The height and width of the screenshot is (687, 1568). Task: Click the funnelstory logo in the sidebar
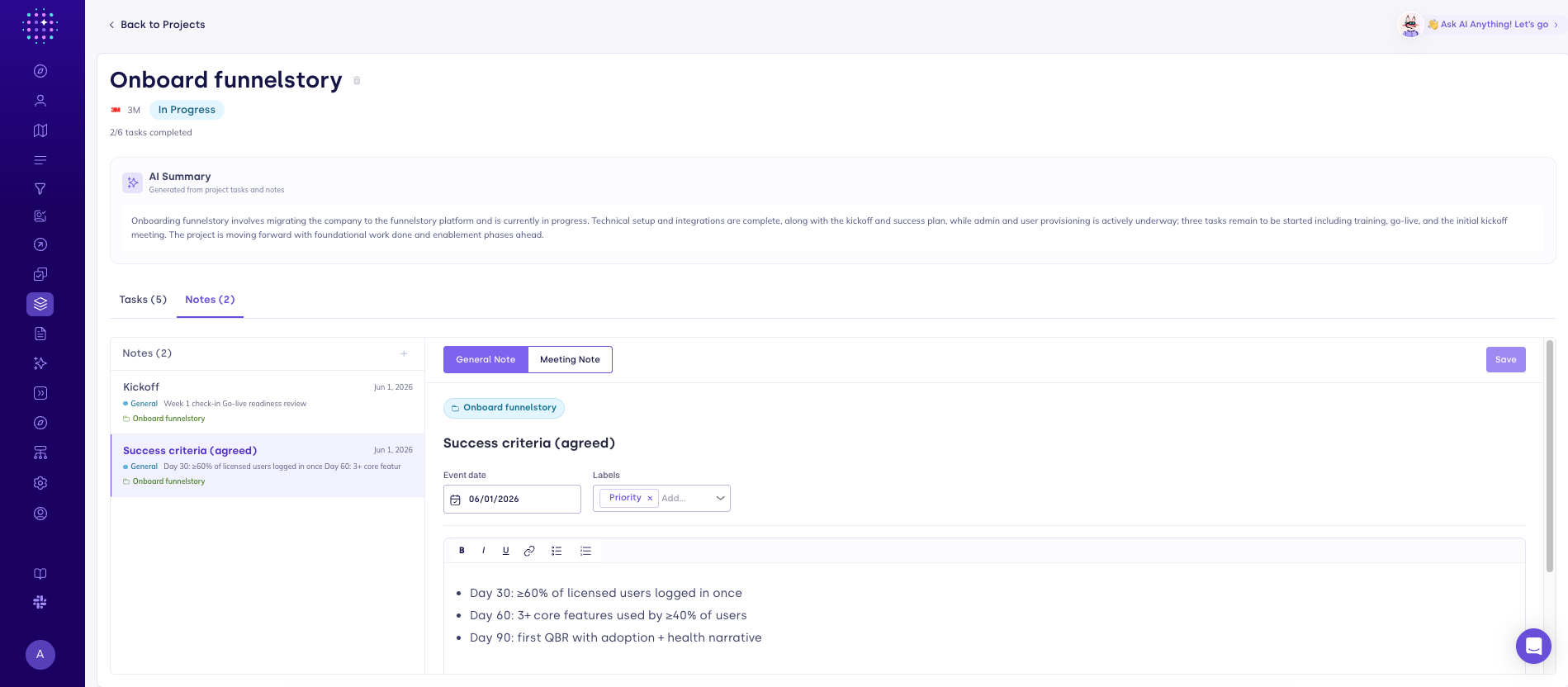pyautogui.click(x=40, y=26)
